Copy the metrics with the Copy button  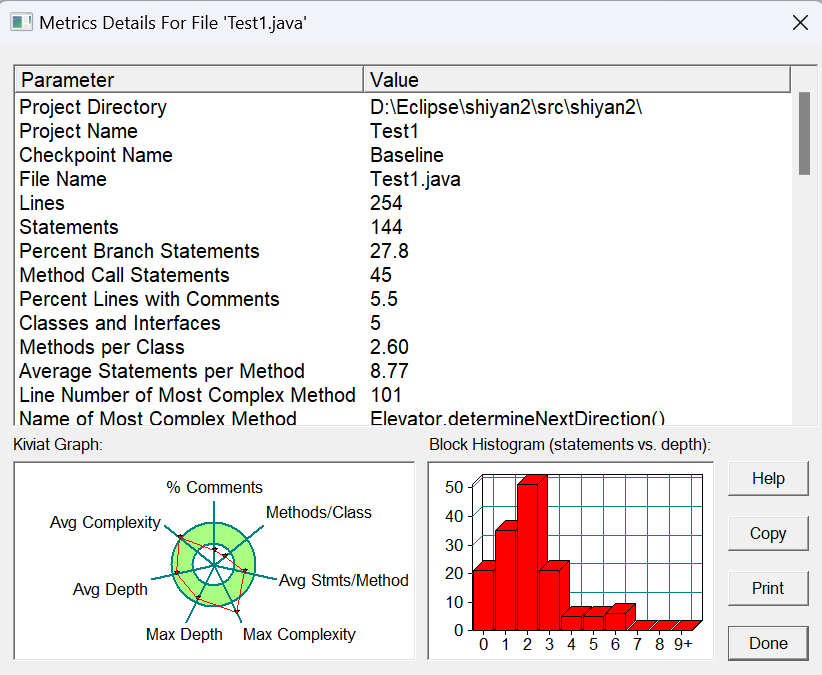coord(768,534)
